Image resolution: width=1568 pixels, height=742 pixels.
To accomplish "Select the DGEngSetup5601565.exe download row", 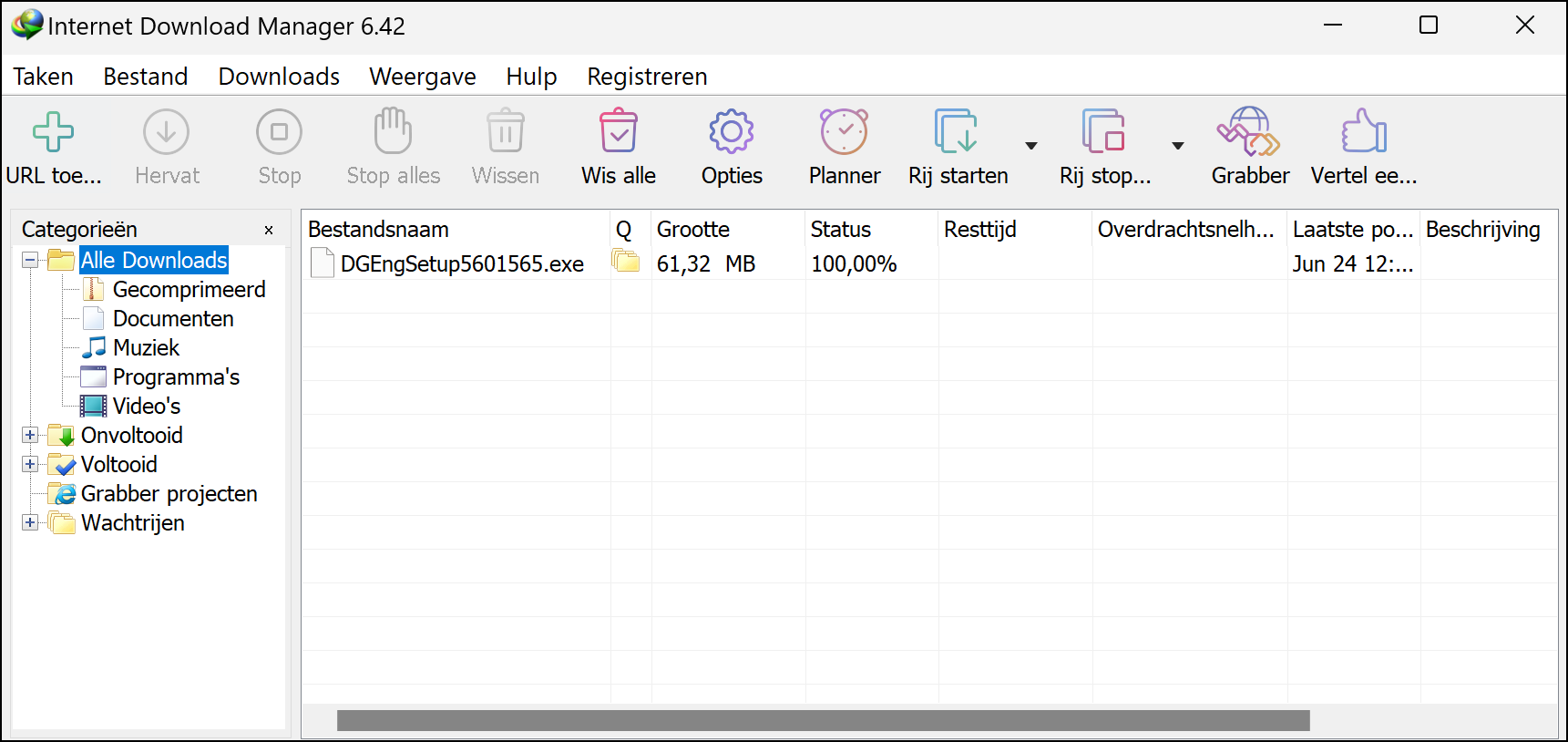I will (x=929, y=263).
